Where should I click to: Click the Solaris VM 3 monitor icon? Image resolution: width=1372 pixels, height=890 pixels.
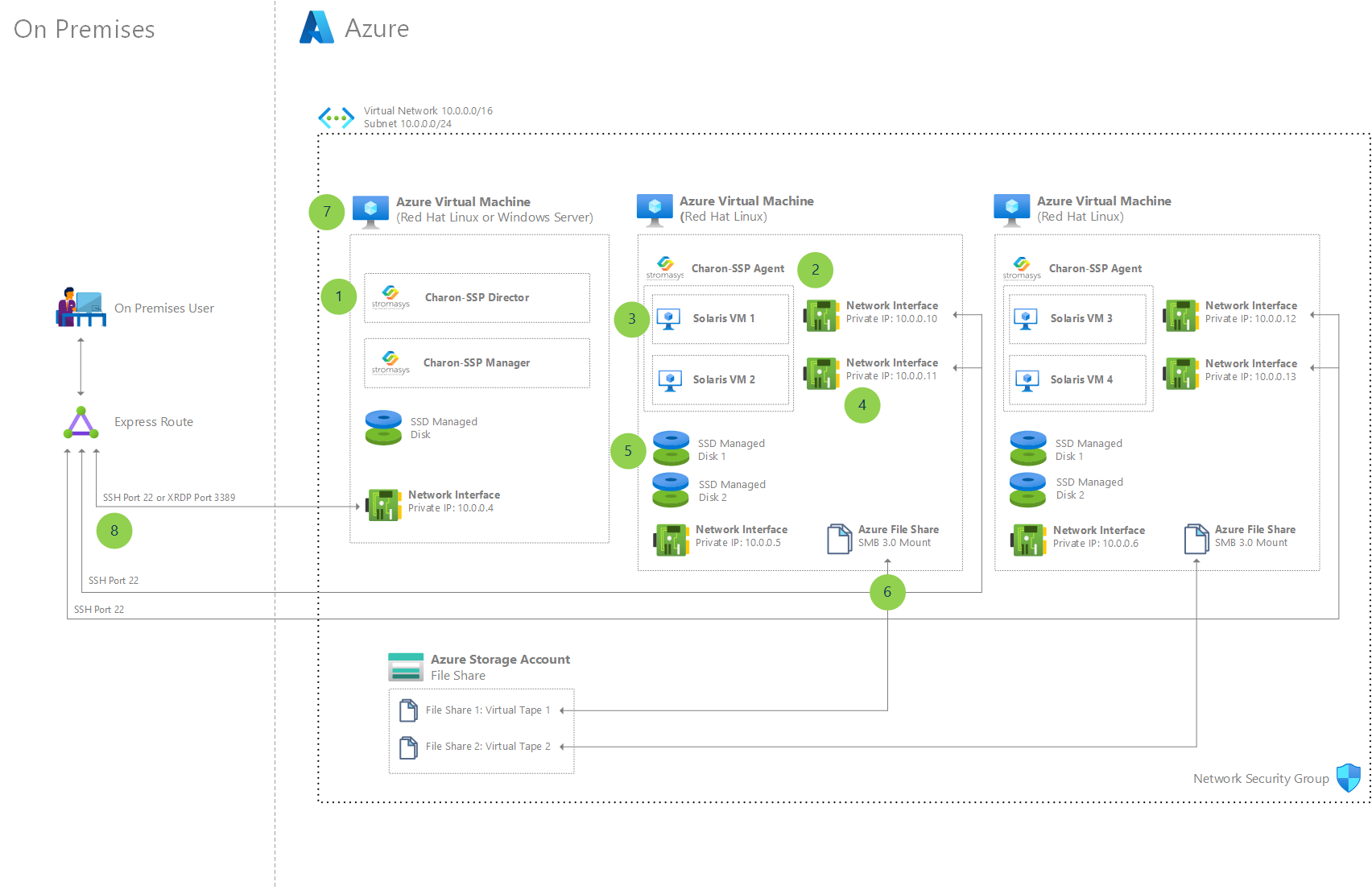[1026, 319]
